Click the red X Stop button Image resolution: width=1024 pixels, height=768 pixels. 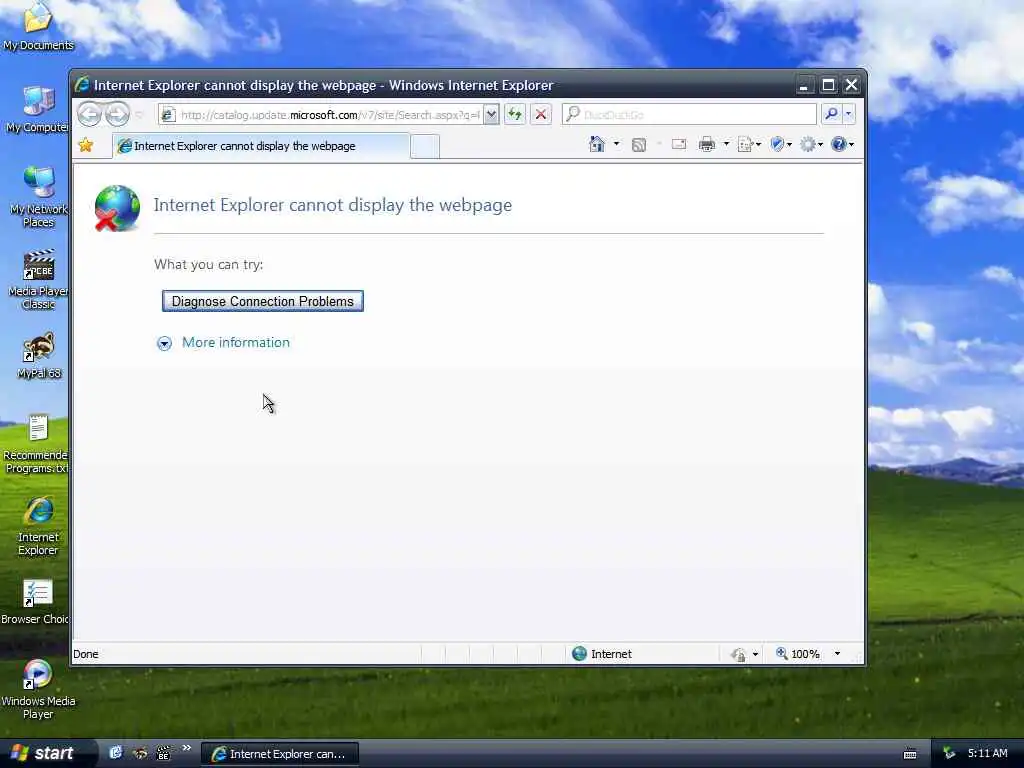point(541,115)
